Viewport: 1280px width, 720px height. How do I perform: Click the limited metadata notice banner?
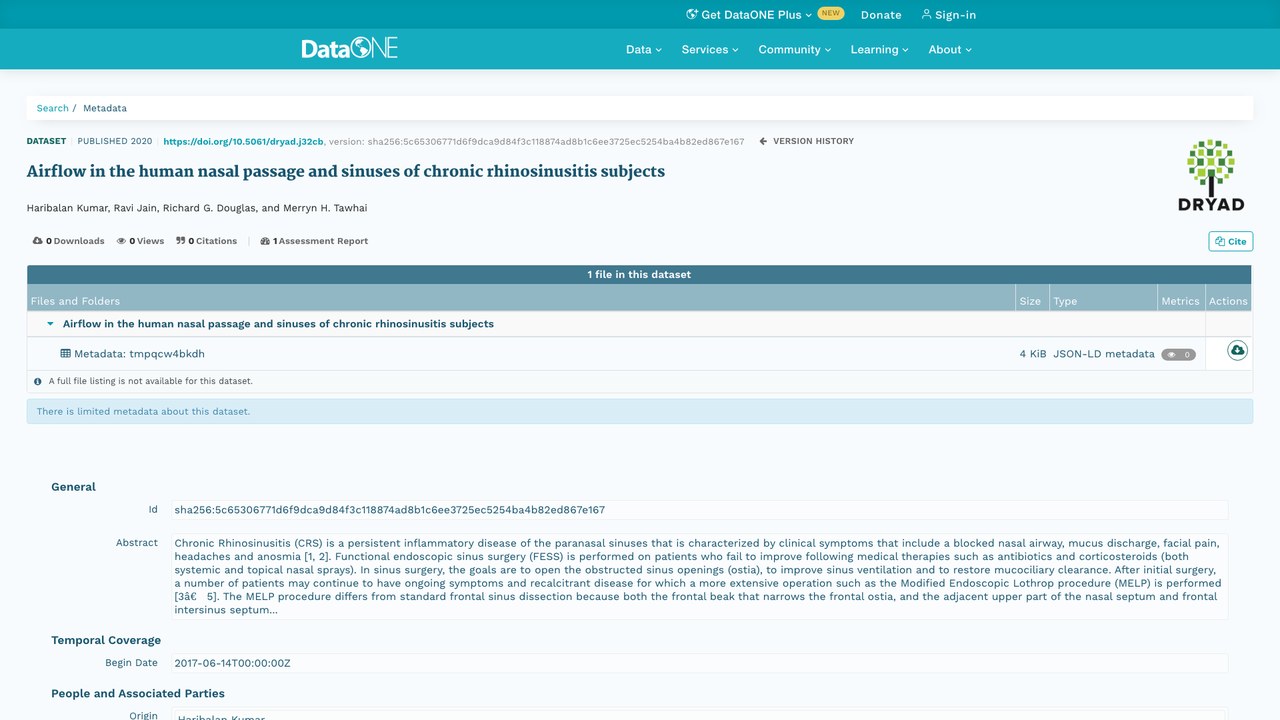[640, 411]
